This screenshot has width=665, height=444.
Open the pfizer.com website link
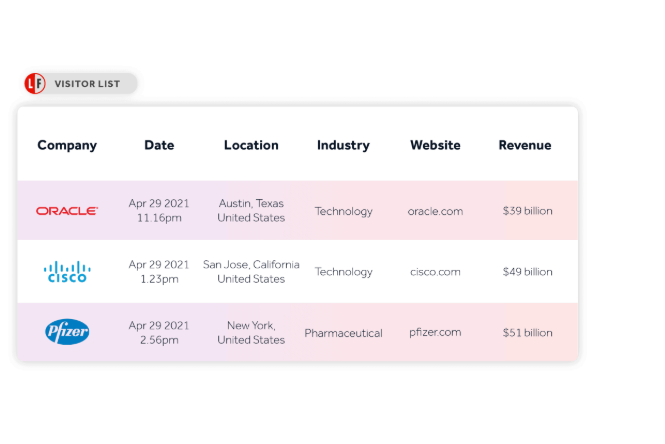tap(435, 332)
